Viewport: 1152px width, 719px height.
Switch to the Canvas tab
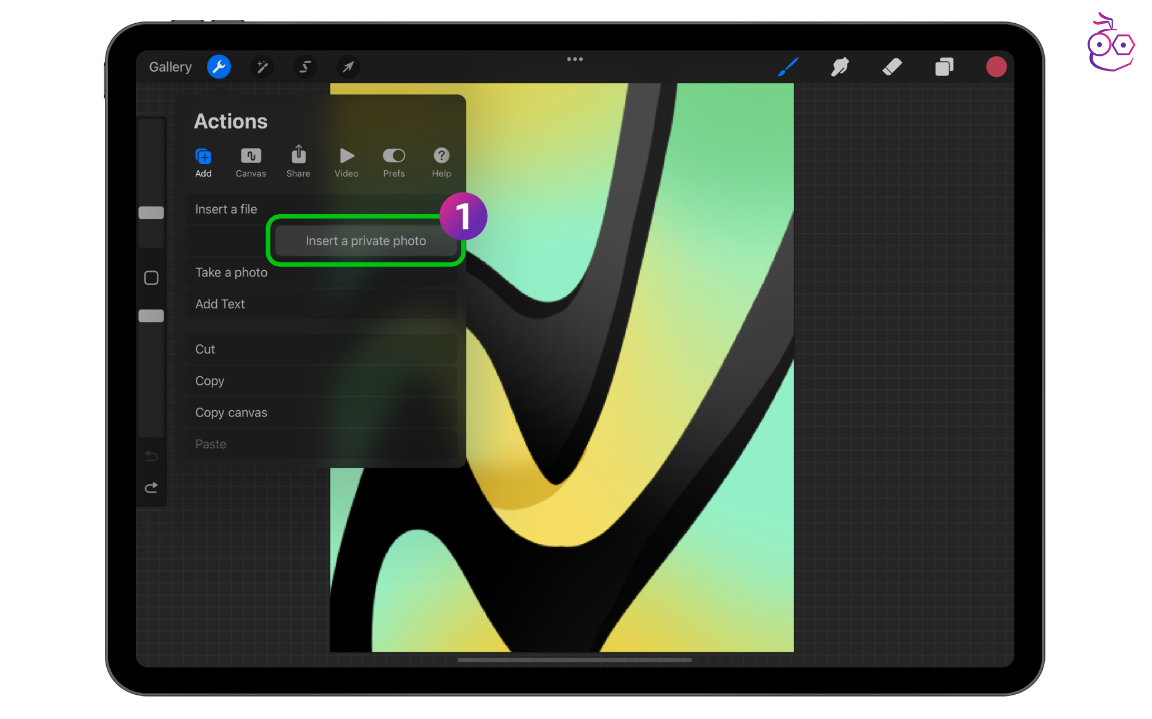251,162
